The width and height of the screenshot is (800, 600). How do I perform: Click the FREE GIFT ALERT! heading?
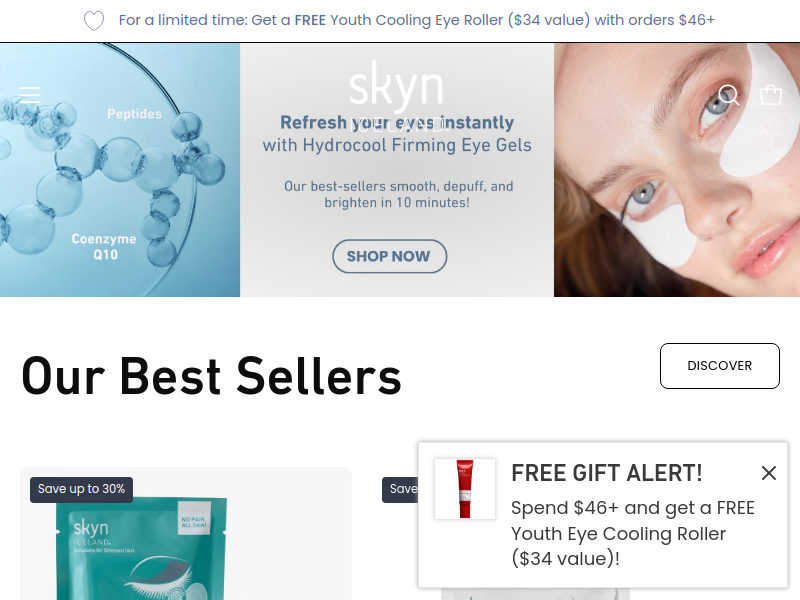click(x=607, y=473)
